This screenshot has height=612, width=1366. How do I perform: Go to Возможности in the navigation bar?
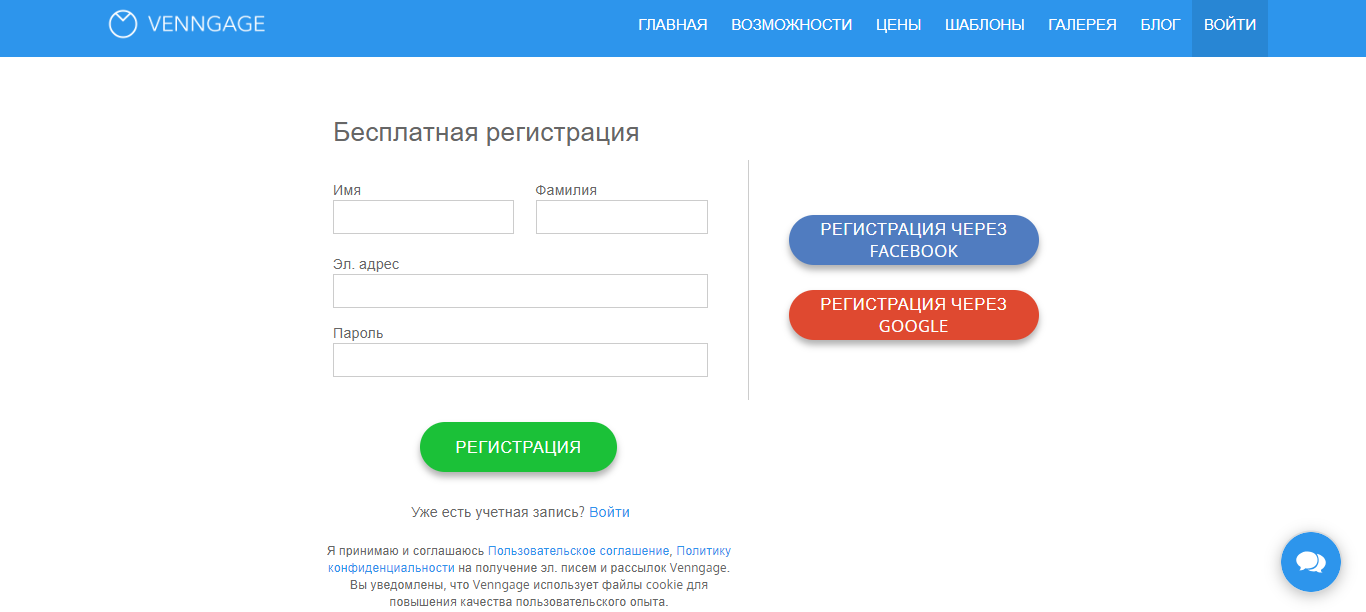(x=791, y=25)
